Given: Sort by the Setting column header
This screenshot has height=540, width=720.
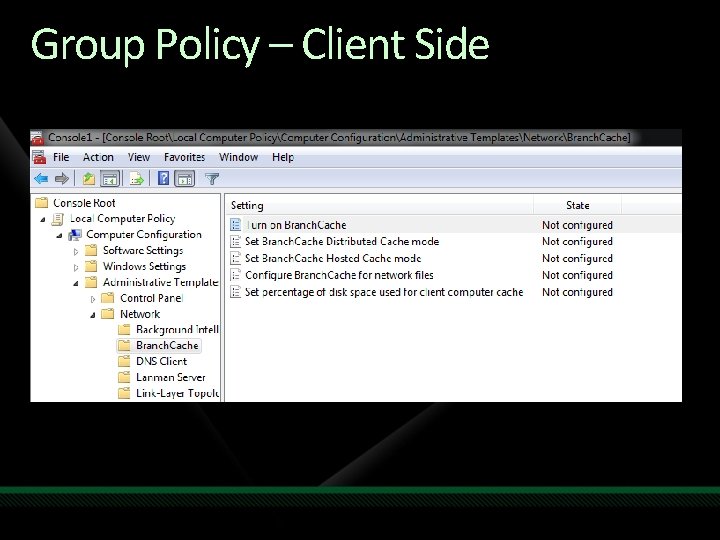Looking at the screenshot, I should [379, 205].
